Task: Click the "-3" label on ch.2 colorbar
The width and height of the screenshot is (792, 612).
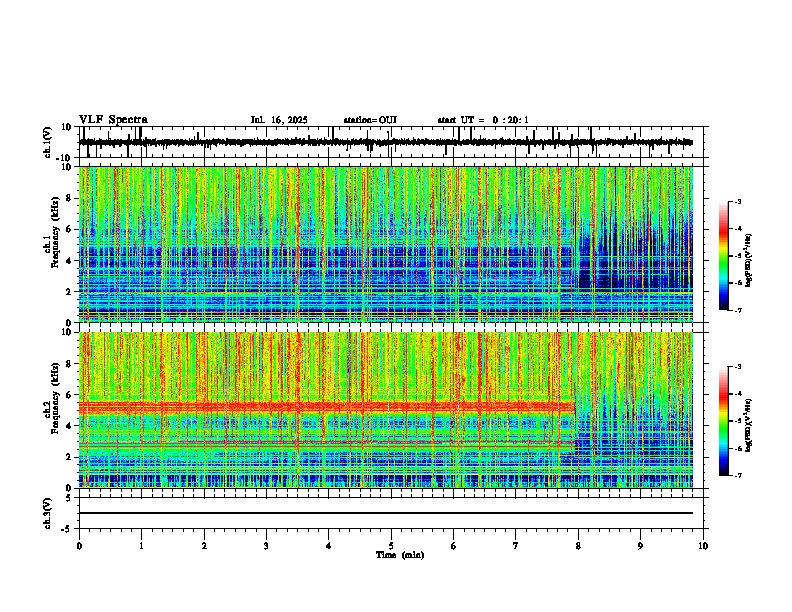Action: click(x=737, y=367)
